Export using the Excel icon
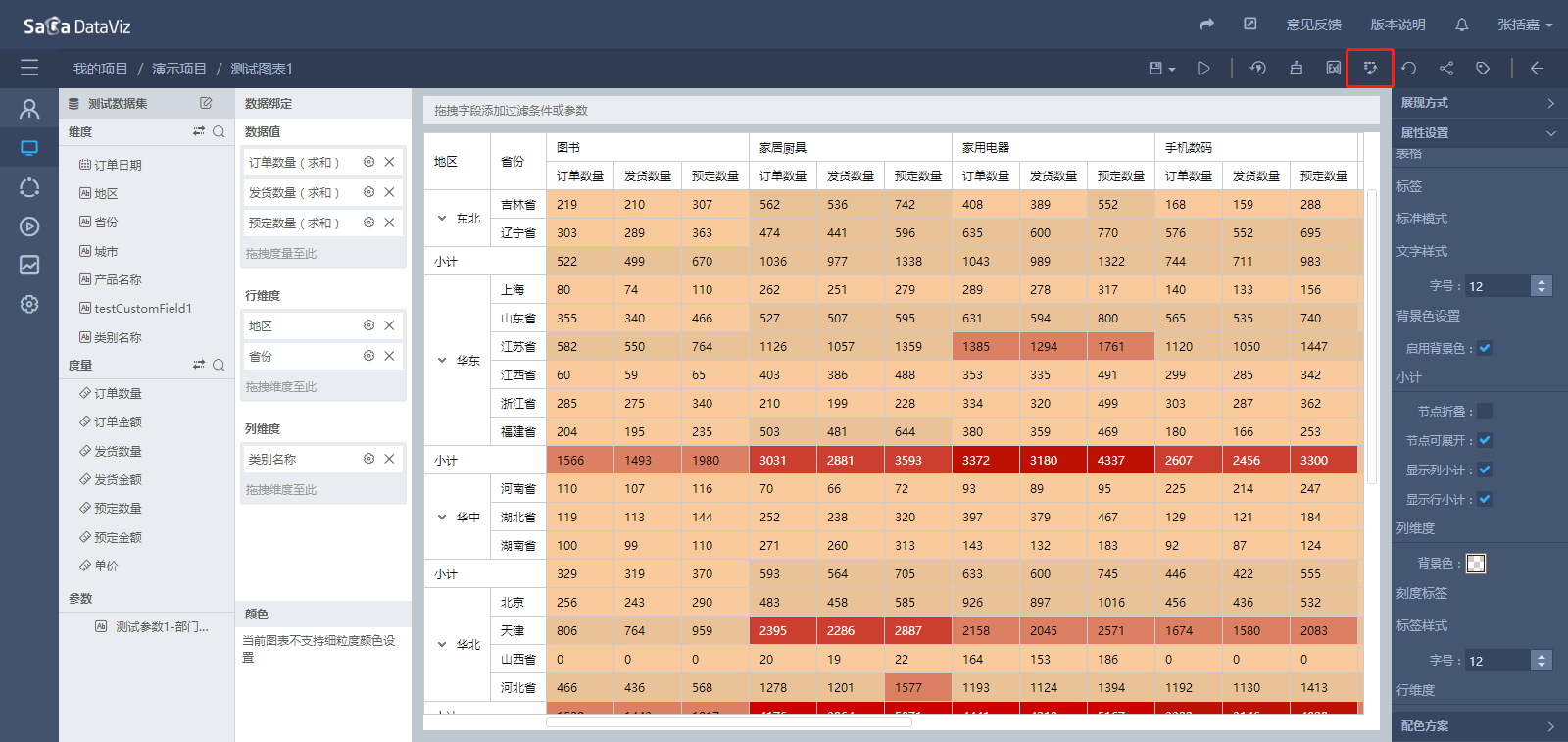1568x742 pixels. tap(1334, 68)
